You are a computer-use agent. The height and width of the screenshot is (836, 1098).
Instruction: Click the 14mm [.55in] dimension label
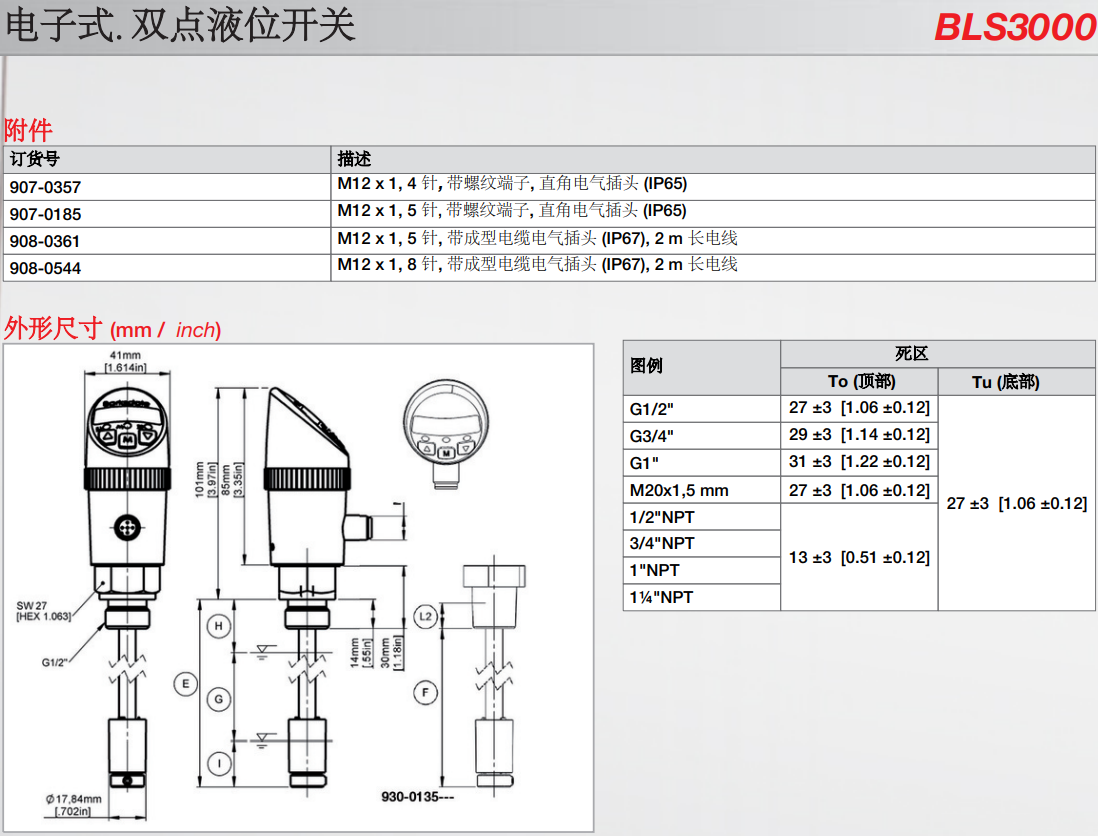click(359, 653)
